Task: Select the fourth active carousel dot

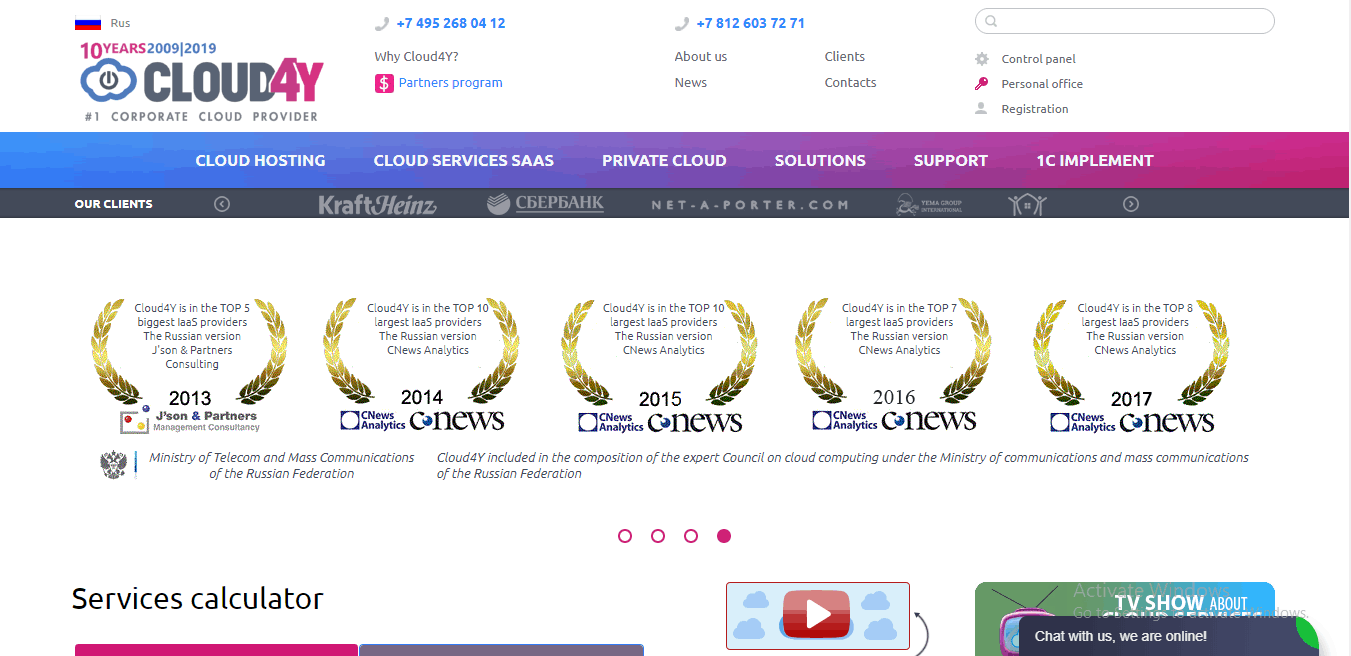Action: pos(724,536)
